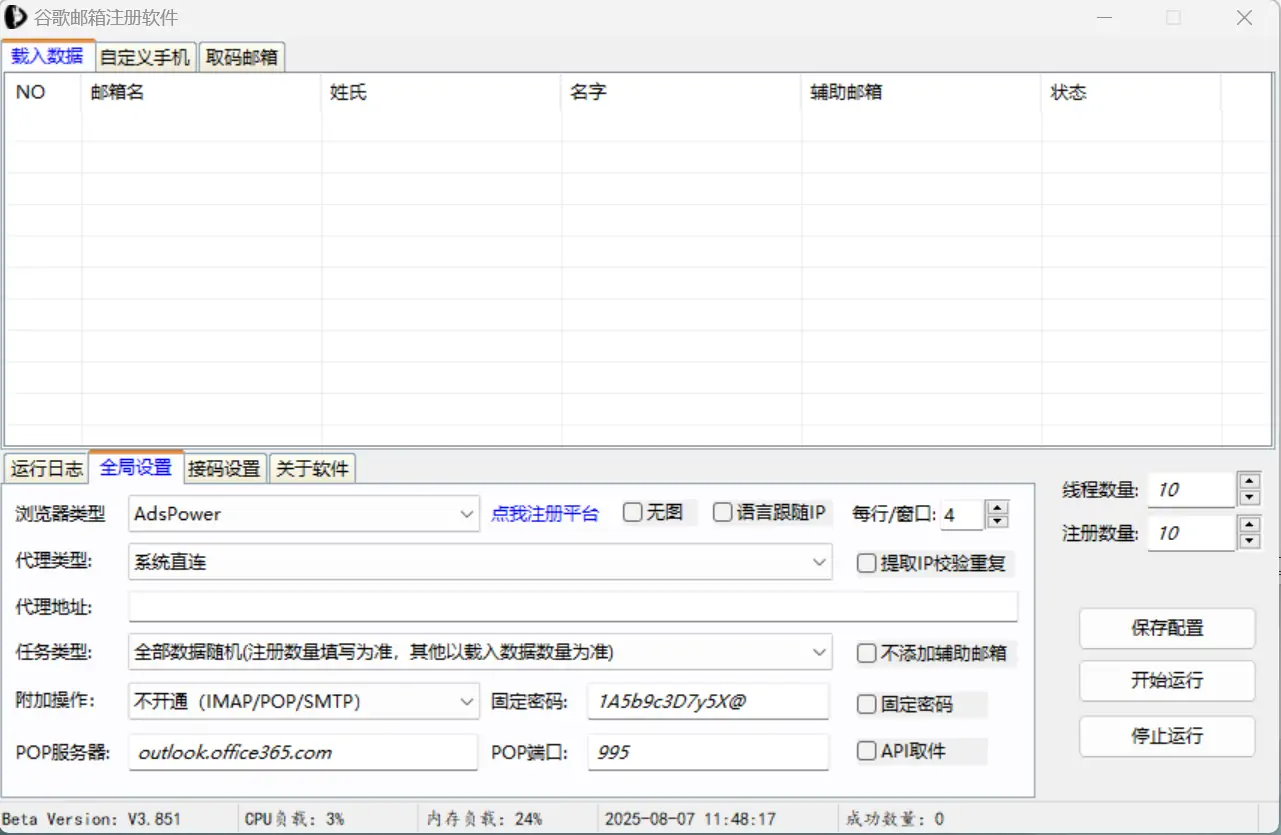Image resolution: width=1281 pixels, height=835 pixels.
Task: Open the 点我注册平台 link
Action: 545,514
